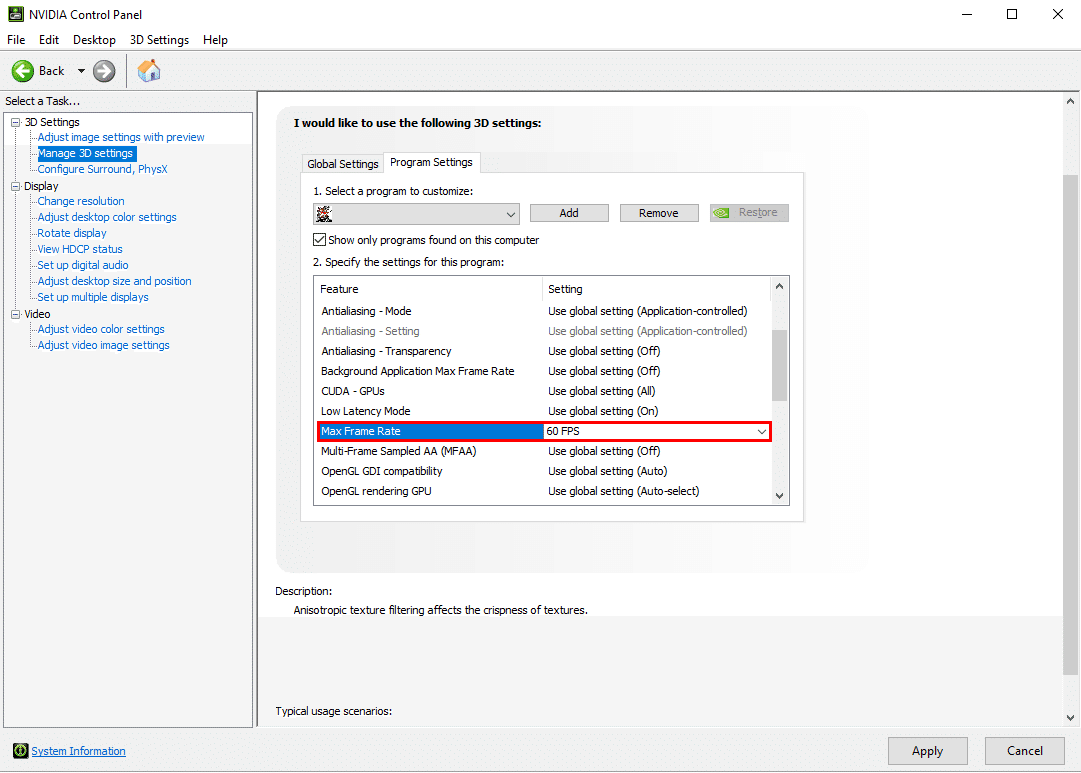Open the Back history dropdown arrow

click(81, 71)
